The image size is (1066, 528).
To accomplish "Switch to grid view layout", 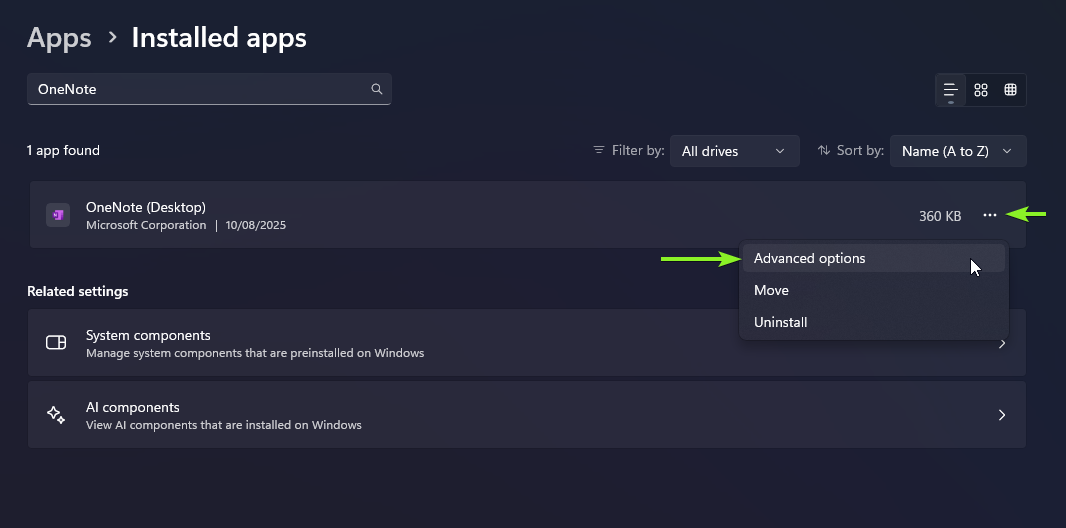I will [x=981, y=90].
